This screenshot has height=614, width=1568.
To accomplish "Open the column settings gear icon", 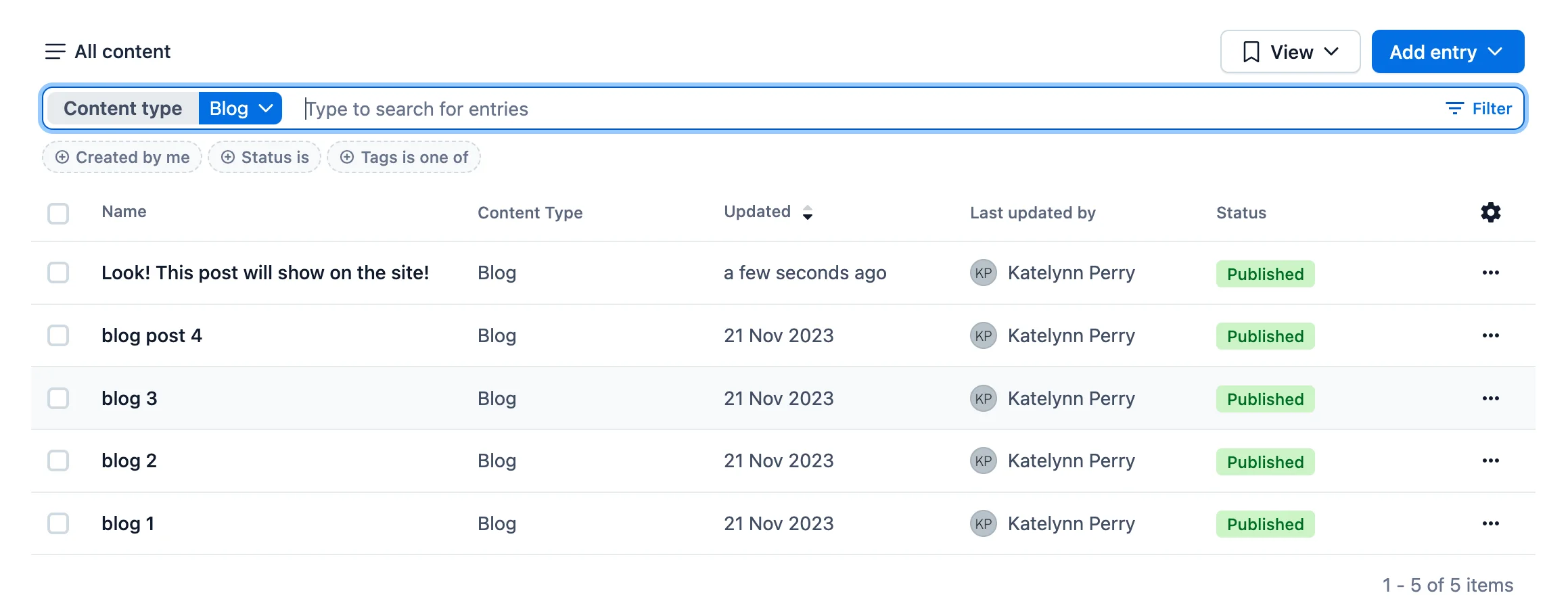I will coord(1490,212).
